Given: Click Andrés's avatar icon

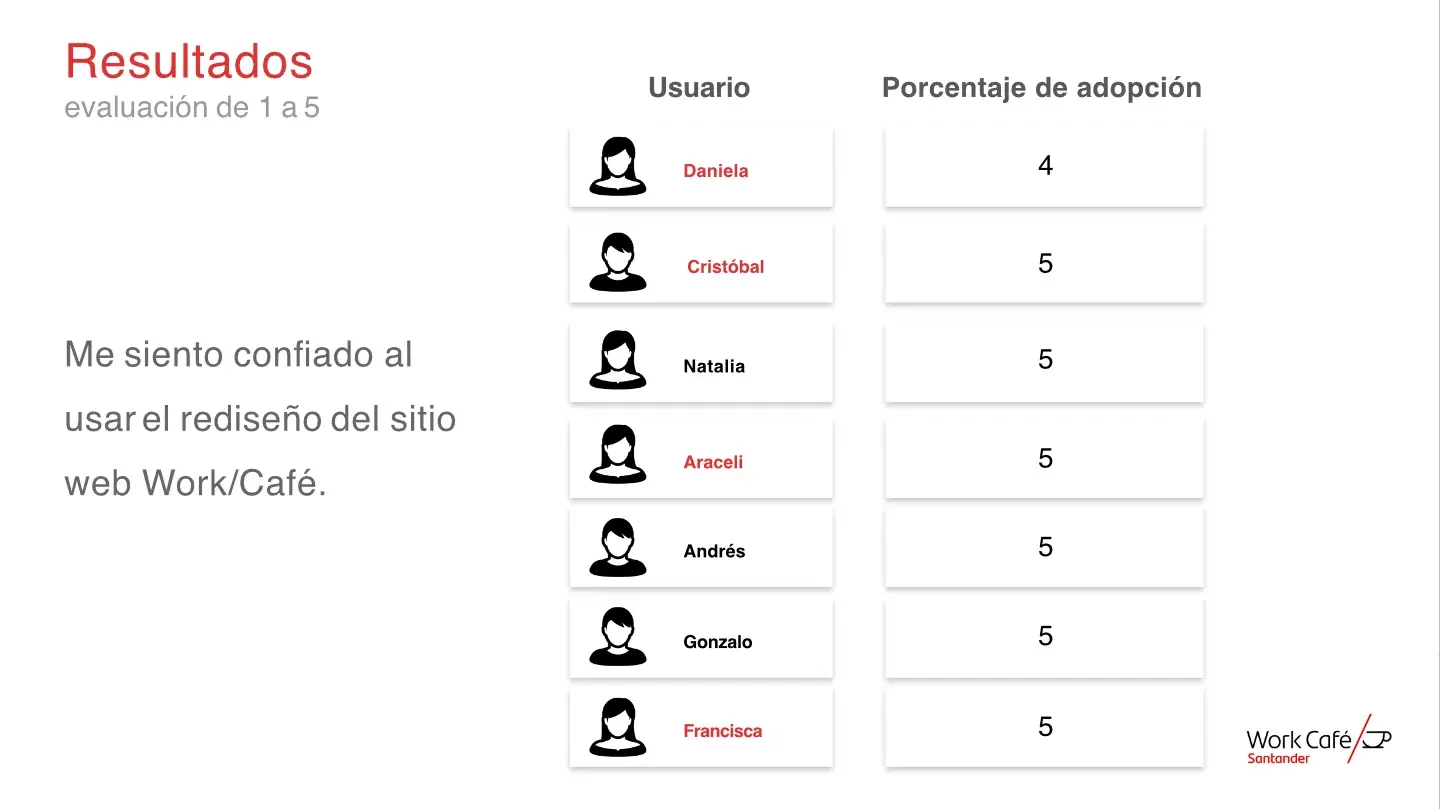Looking at the screenshot, I should [x=617, y=547].
